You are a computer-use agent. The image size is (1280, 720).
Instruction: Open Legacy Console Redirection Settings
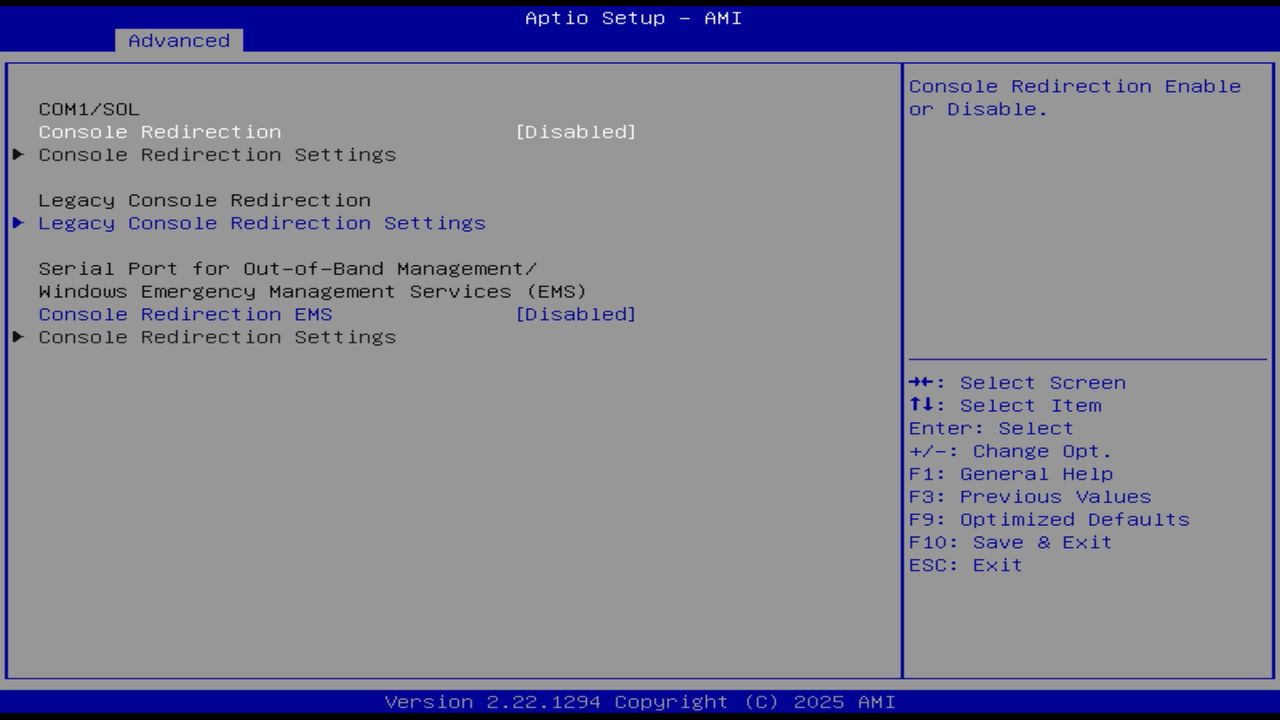(261, 222)
